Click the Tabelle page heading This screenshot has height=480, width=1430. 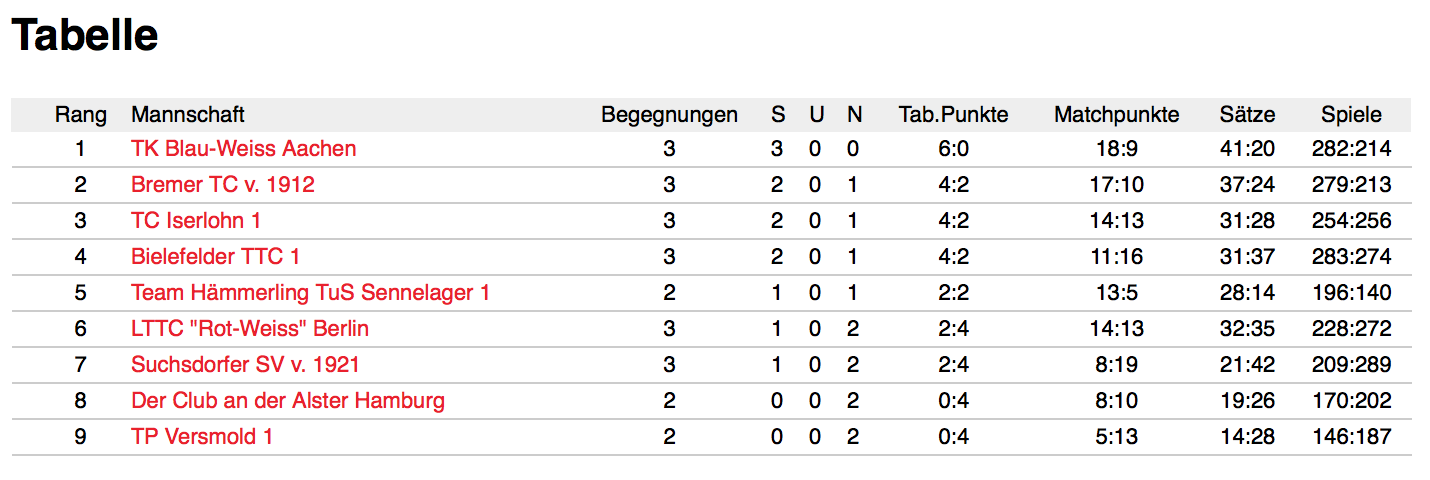tap(85, 36)
